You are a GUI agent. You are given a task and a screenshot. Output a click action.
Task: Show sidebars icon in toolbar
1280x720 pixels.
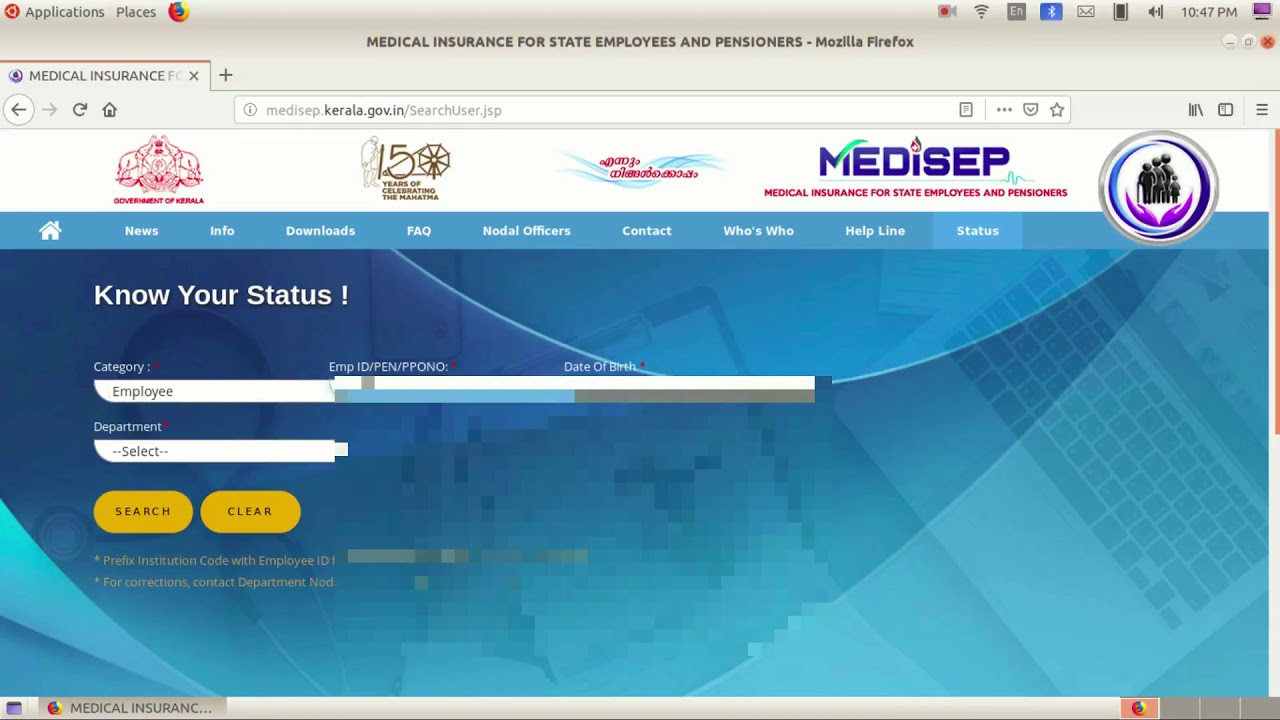click(x=1226, y=110)
